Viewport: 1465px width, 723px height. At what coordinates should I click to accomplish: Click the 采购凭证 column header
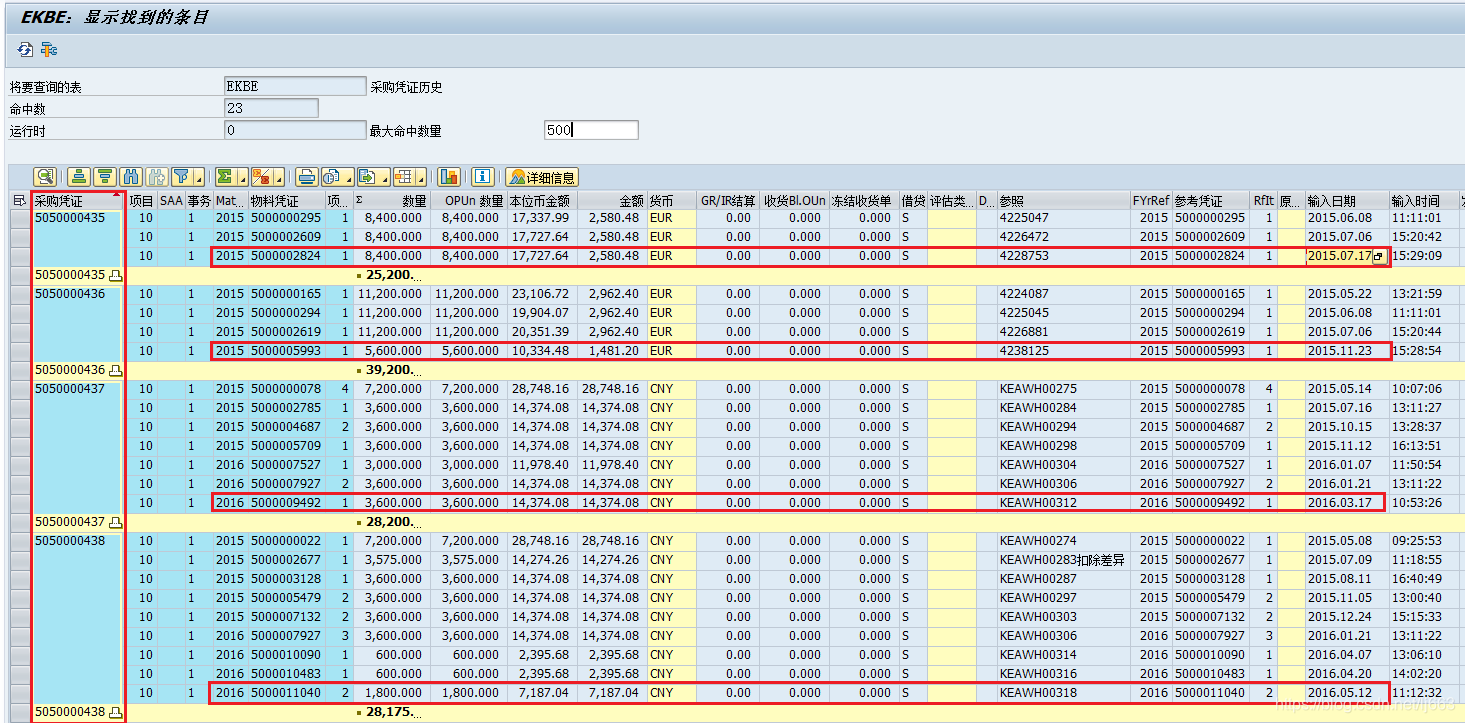tap(62, 199)
